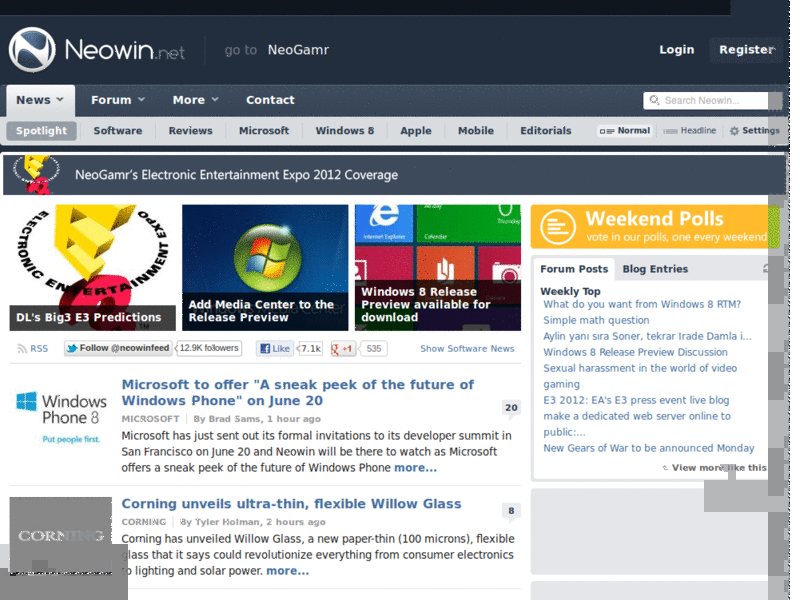Click the Weekend Polls circle icon
Viewport: 800px width, 600px height.
(558, 227)
